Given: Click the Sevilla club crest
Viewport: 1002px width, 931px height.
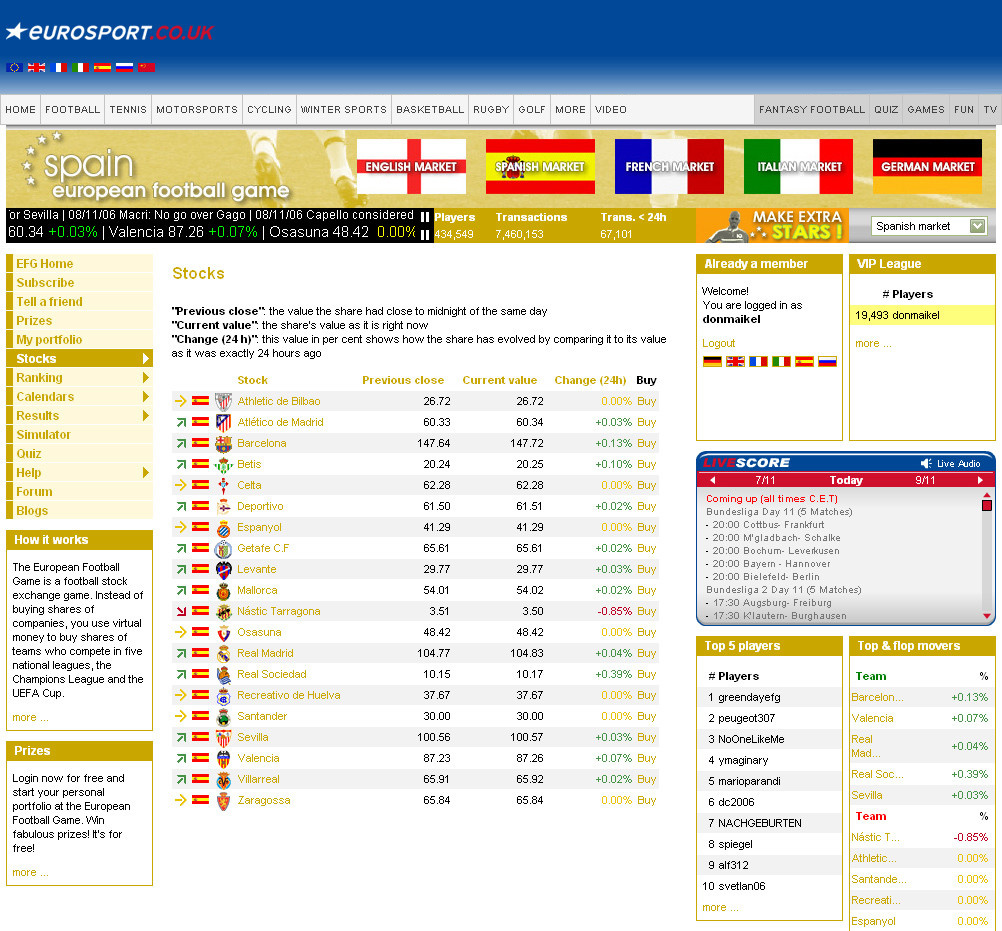Looking at the screenshot, I should point(223,737).
